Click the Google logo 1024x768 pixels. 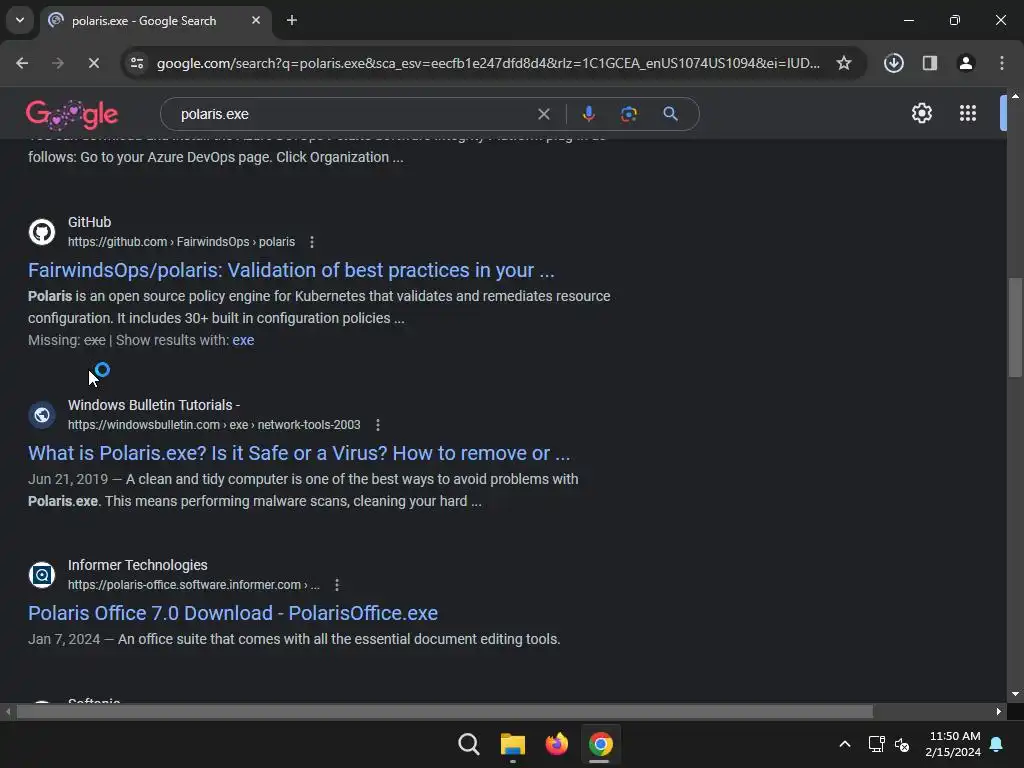tap(72, 114)
